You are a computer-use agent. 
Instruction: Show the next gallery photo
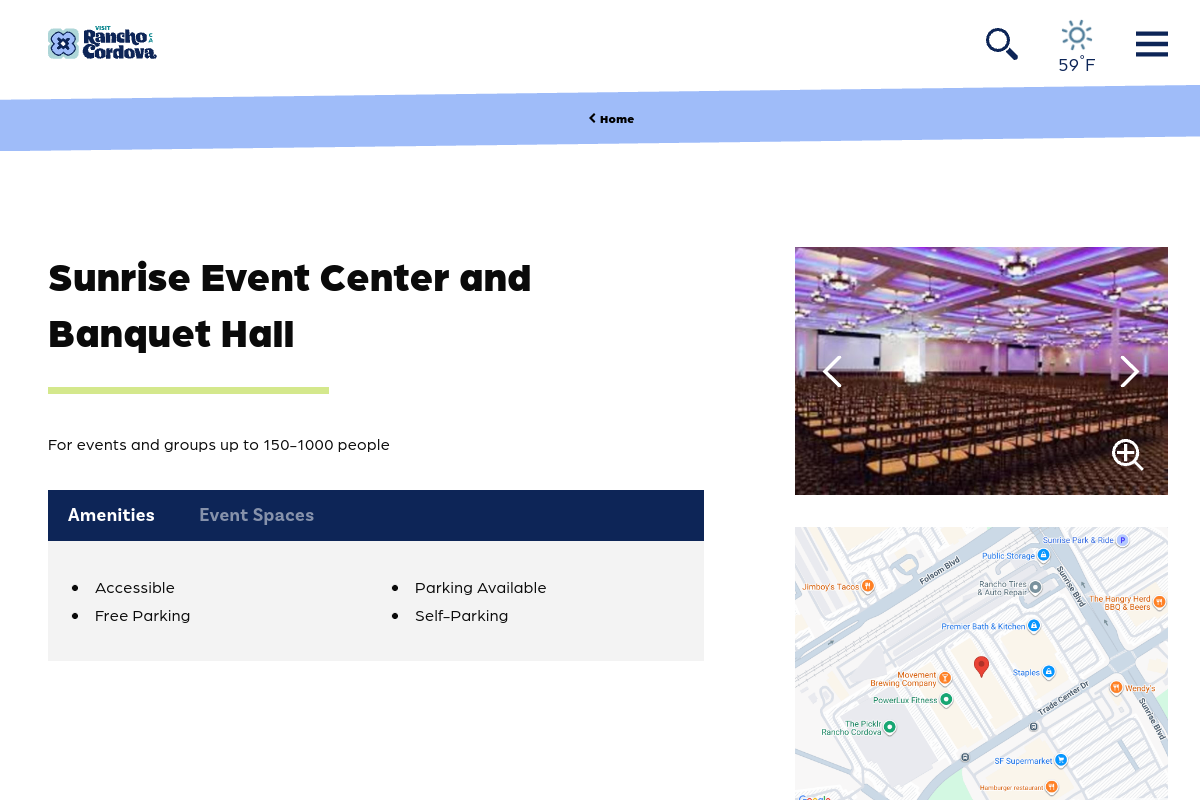coord(1130,371)
